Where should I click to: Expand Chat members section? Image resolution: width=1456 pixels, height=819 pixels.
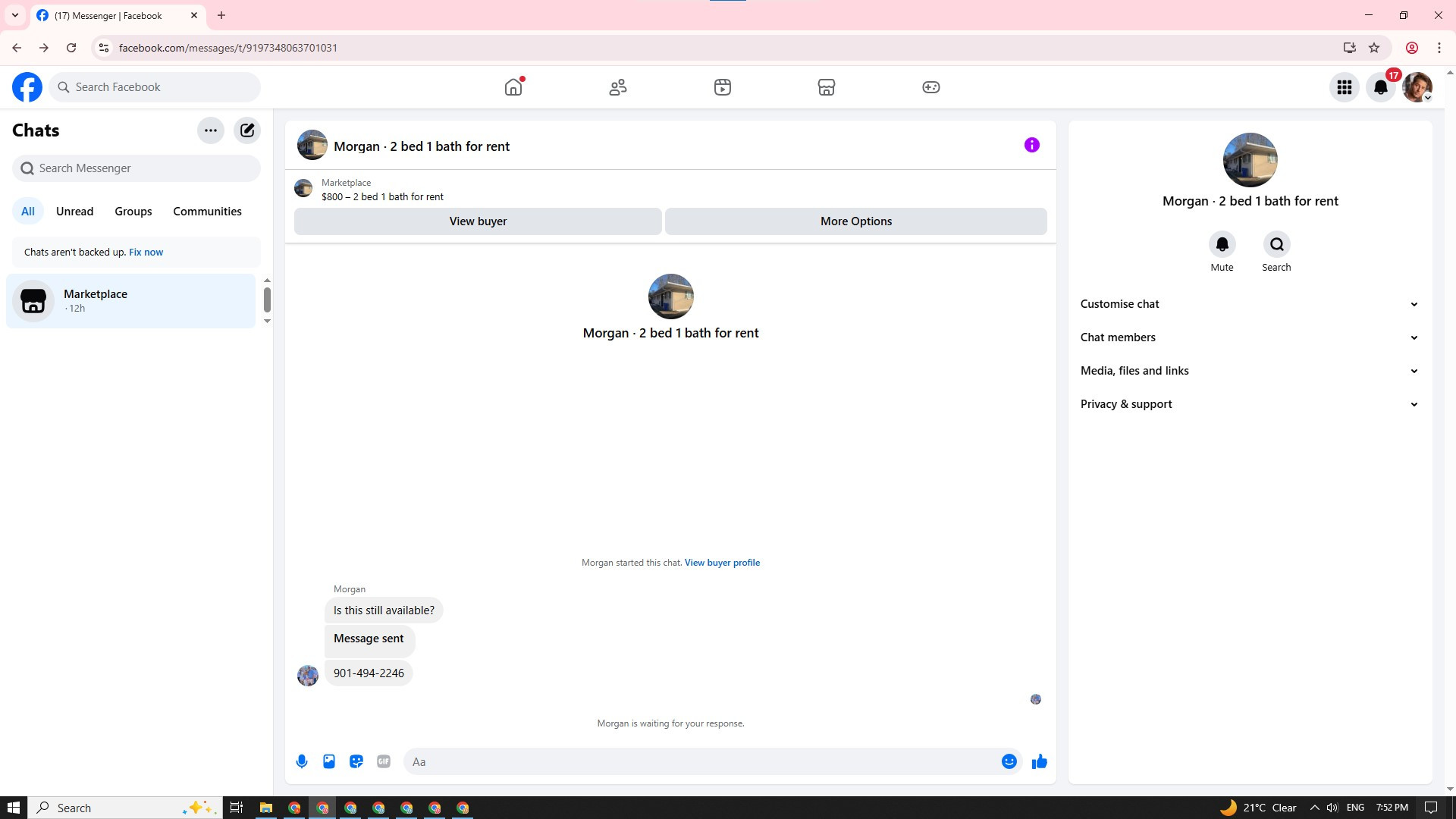tap(1250, 337)
